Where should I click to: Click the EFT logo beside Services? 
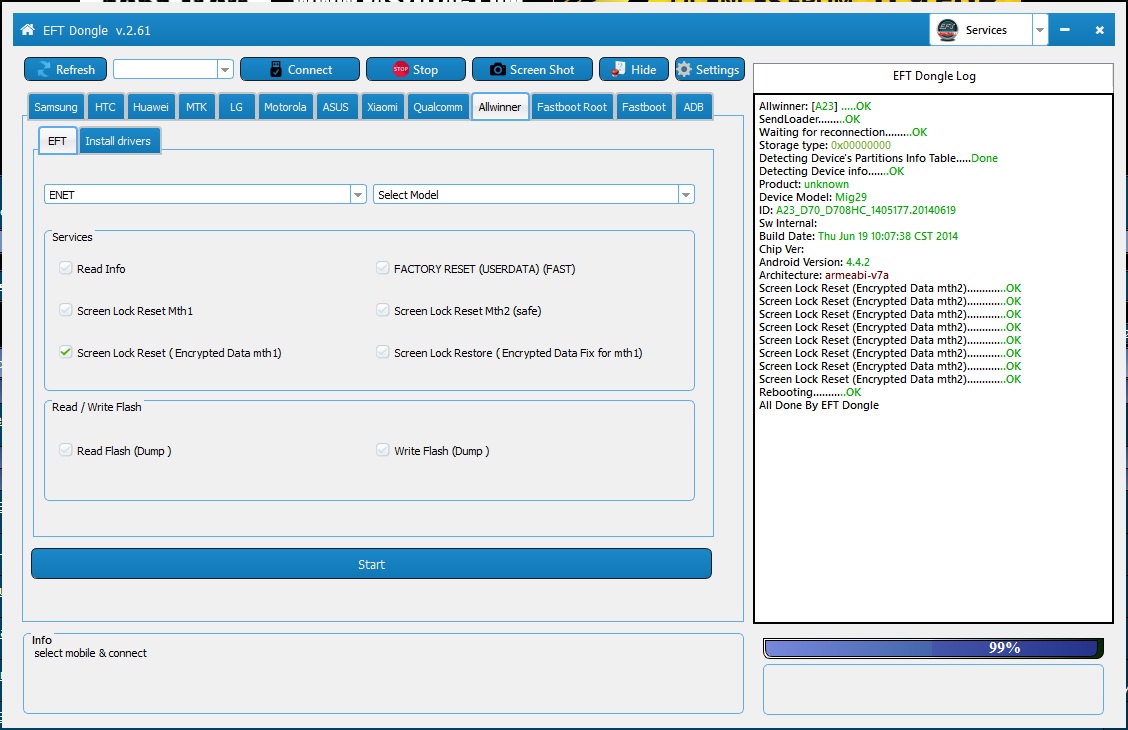click(947, 29)
